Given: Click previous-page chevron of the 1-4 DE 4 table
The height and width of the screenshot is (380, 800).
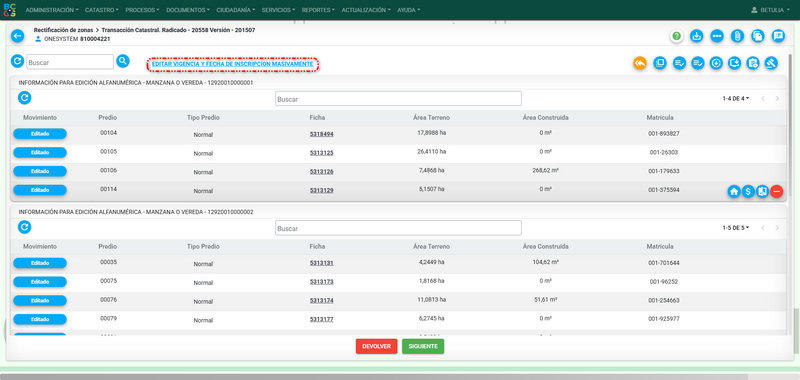Looking at the screenshot, I should [x=763, y=98].
